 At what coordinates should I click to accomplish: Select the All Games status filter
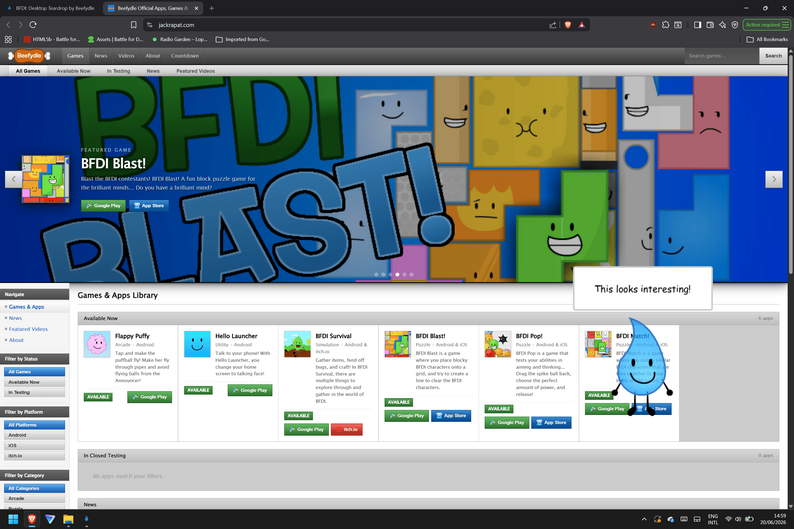(x=34, y=372)
